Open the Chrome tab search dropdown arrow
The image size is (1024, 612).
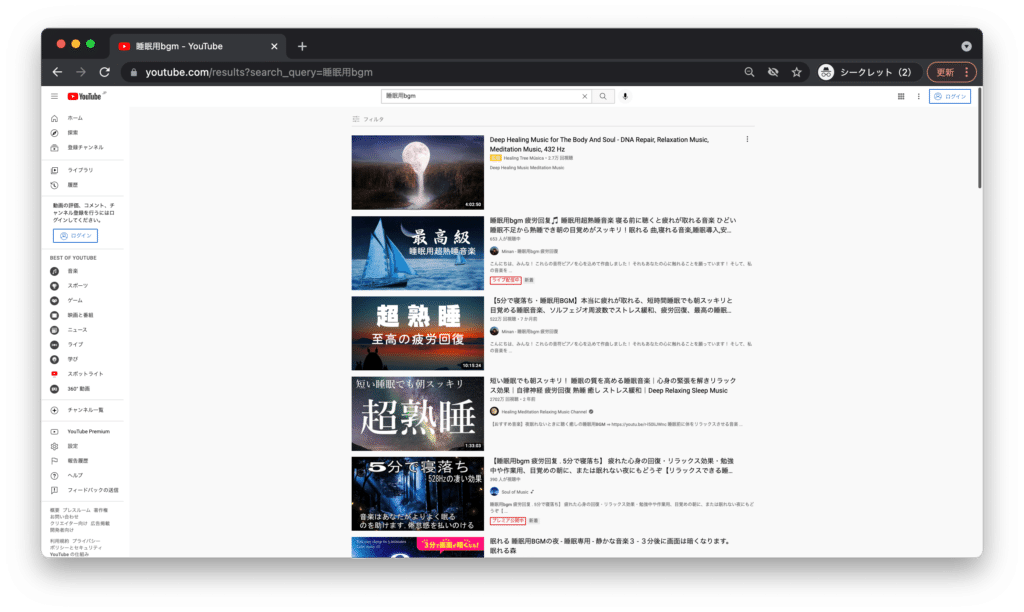tap(966, 46)
